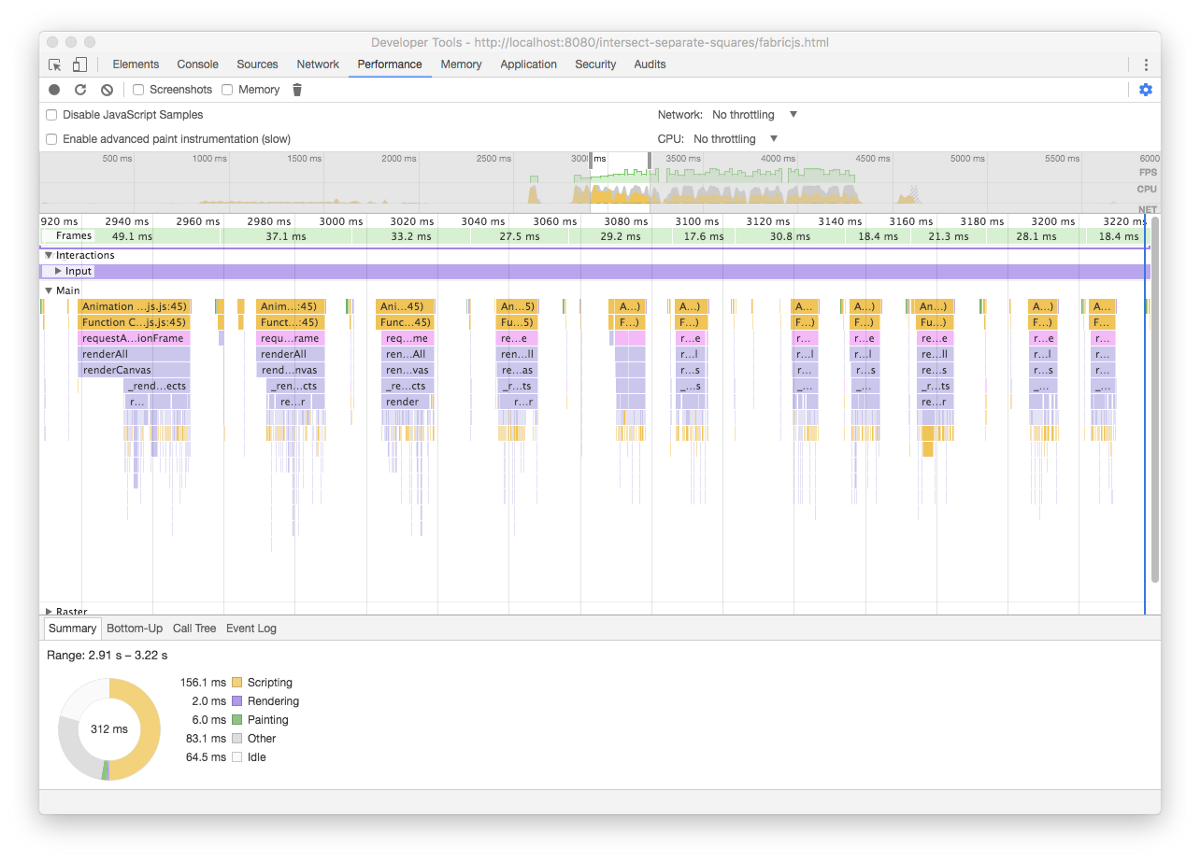
Task: Enable the Screenshots checkbox
Action: (x=139, y=90)
